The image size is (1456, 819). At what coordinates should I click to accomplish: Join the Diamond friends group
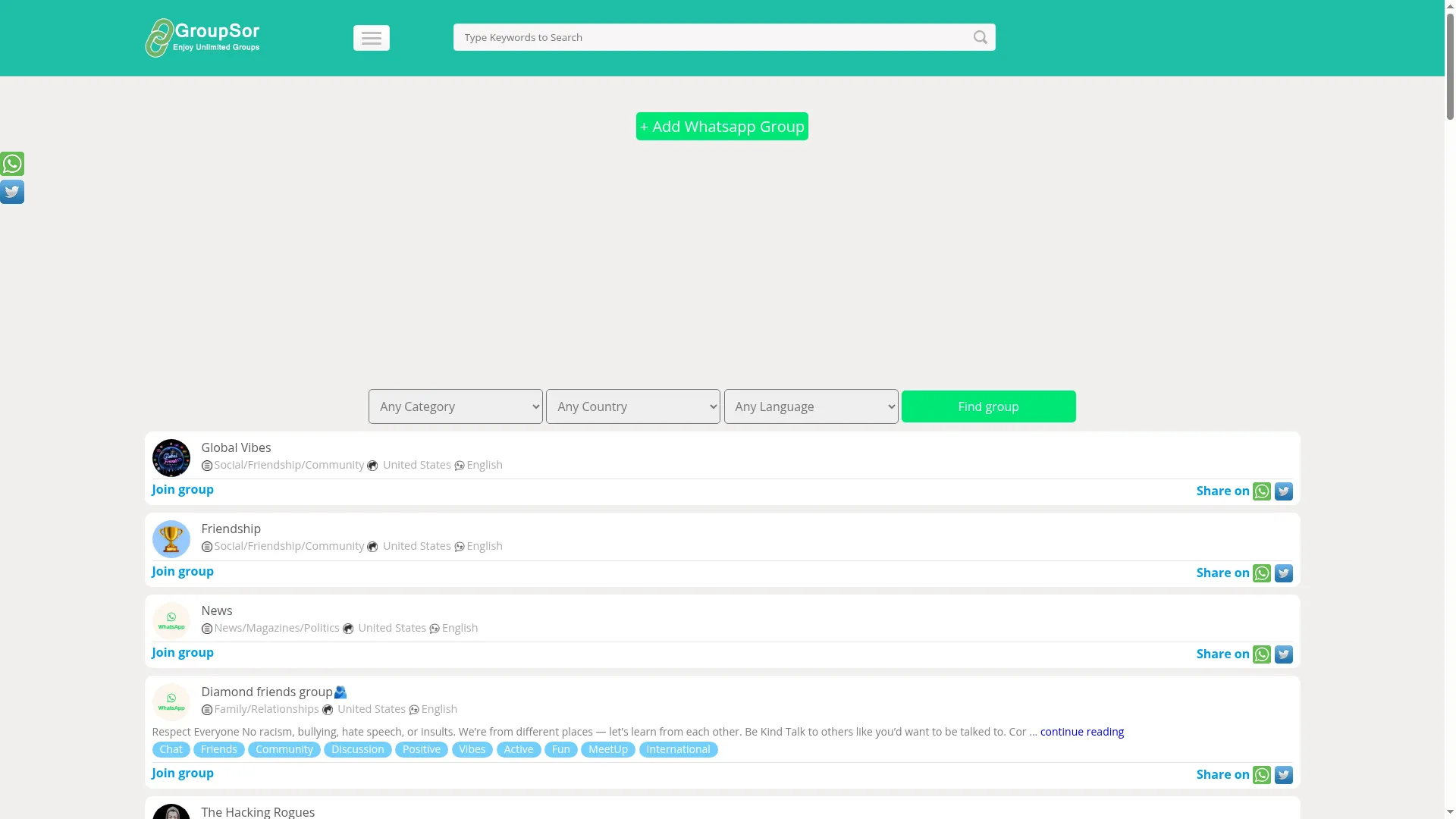[183, 773]
